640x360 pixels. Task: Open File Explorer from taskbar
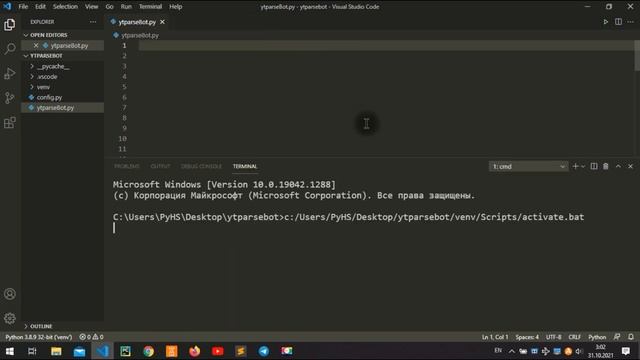pyautogui.click(x=56, y=351)
